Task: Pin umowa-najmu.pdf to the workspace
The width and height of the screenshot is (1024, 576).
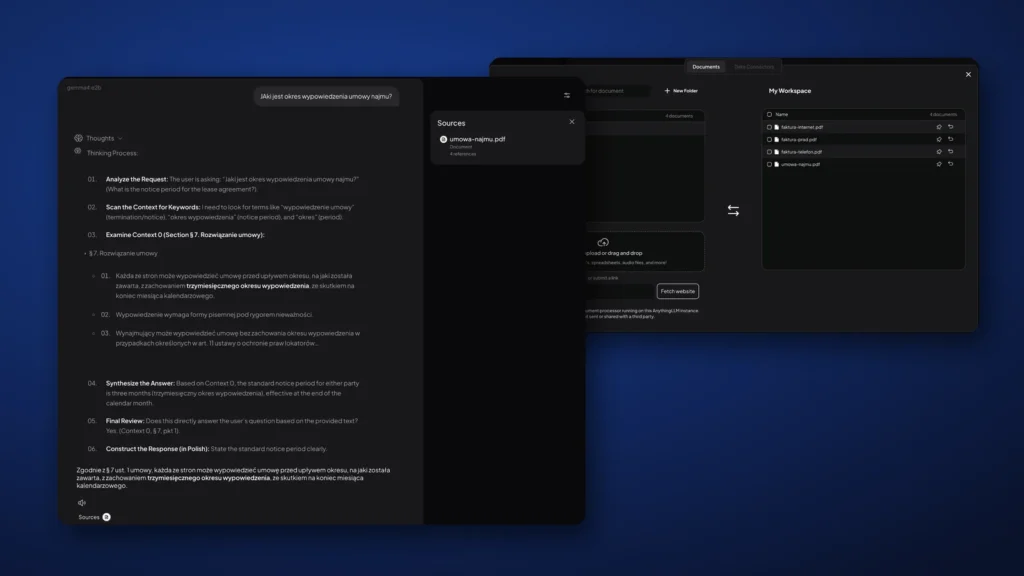Action: [x=939, y=164]
